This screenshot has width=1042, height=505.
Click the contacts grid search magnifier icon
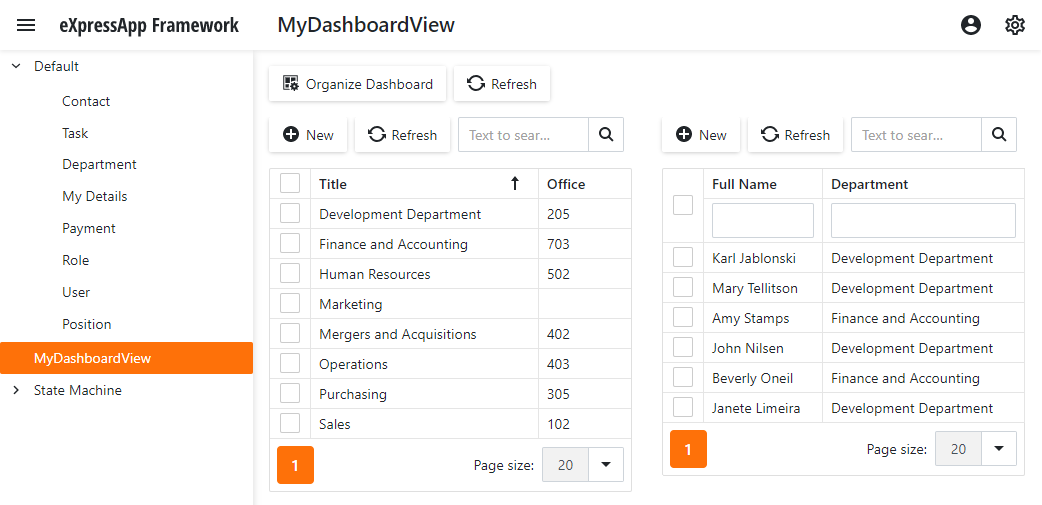coord(999,135)
